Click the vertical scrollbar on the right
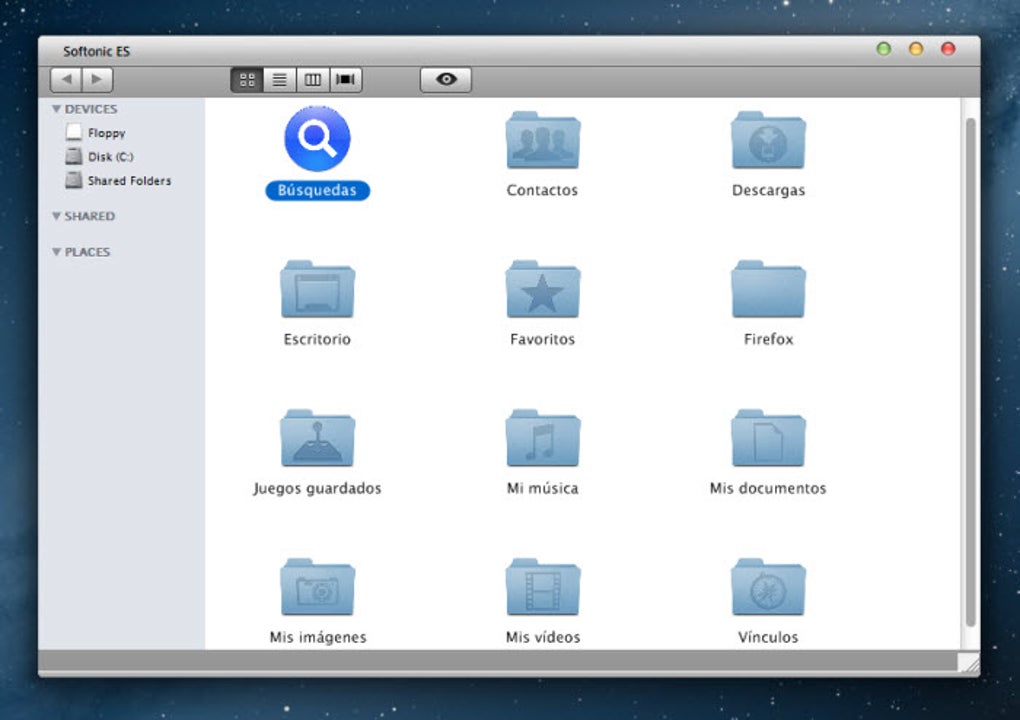 969,370
